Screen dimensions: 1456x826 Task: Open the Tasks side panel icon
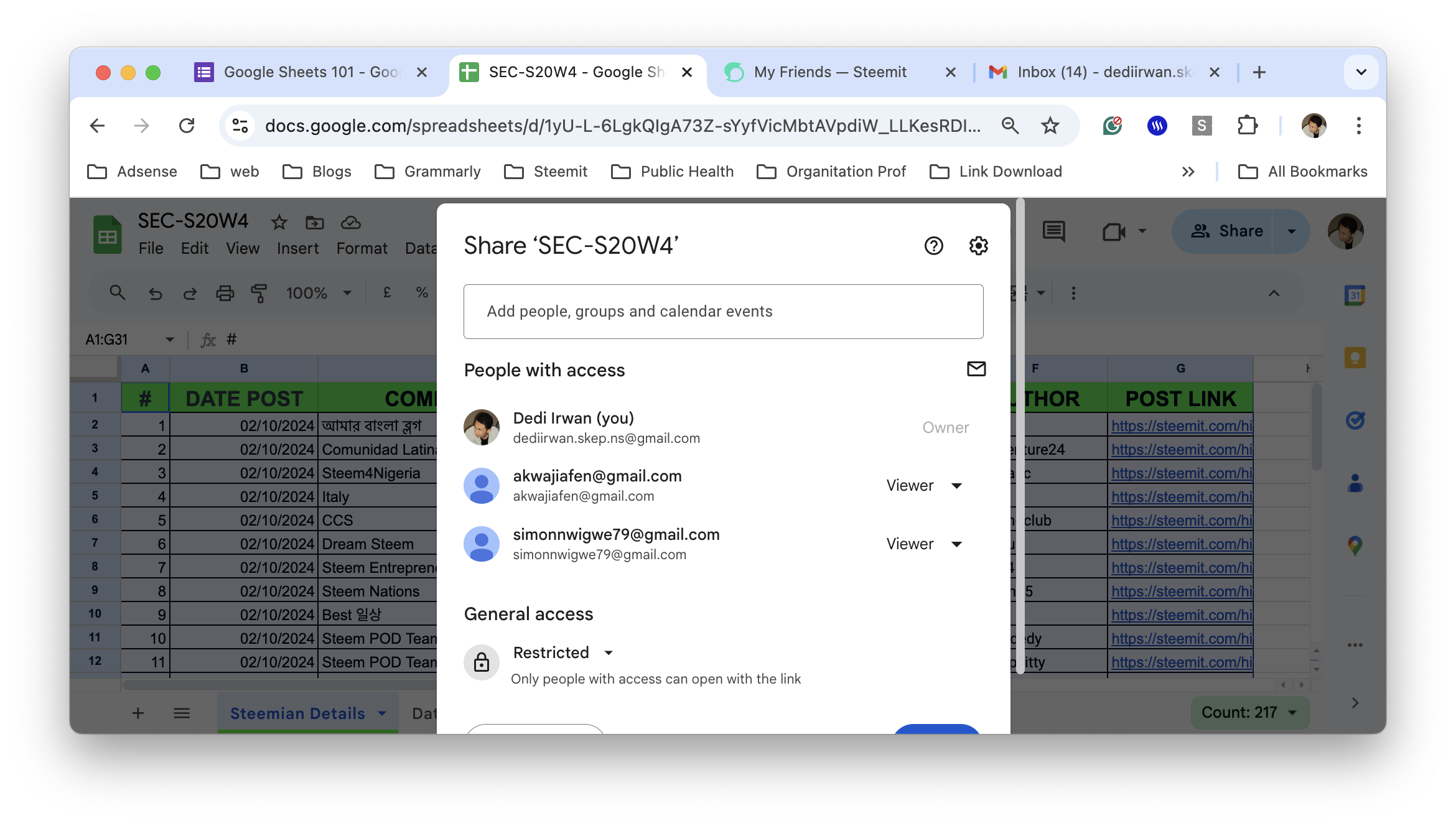coord(1355,420)
